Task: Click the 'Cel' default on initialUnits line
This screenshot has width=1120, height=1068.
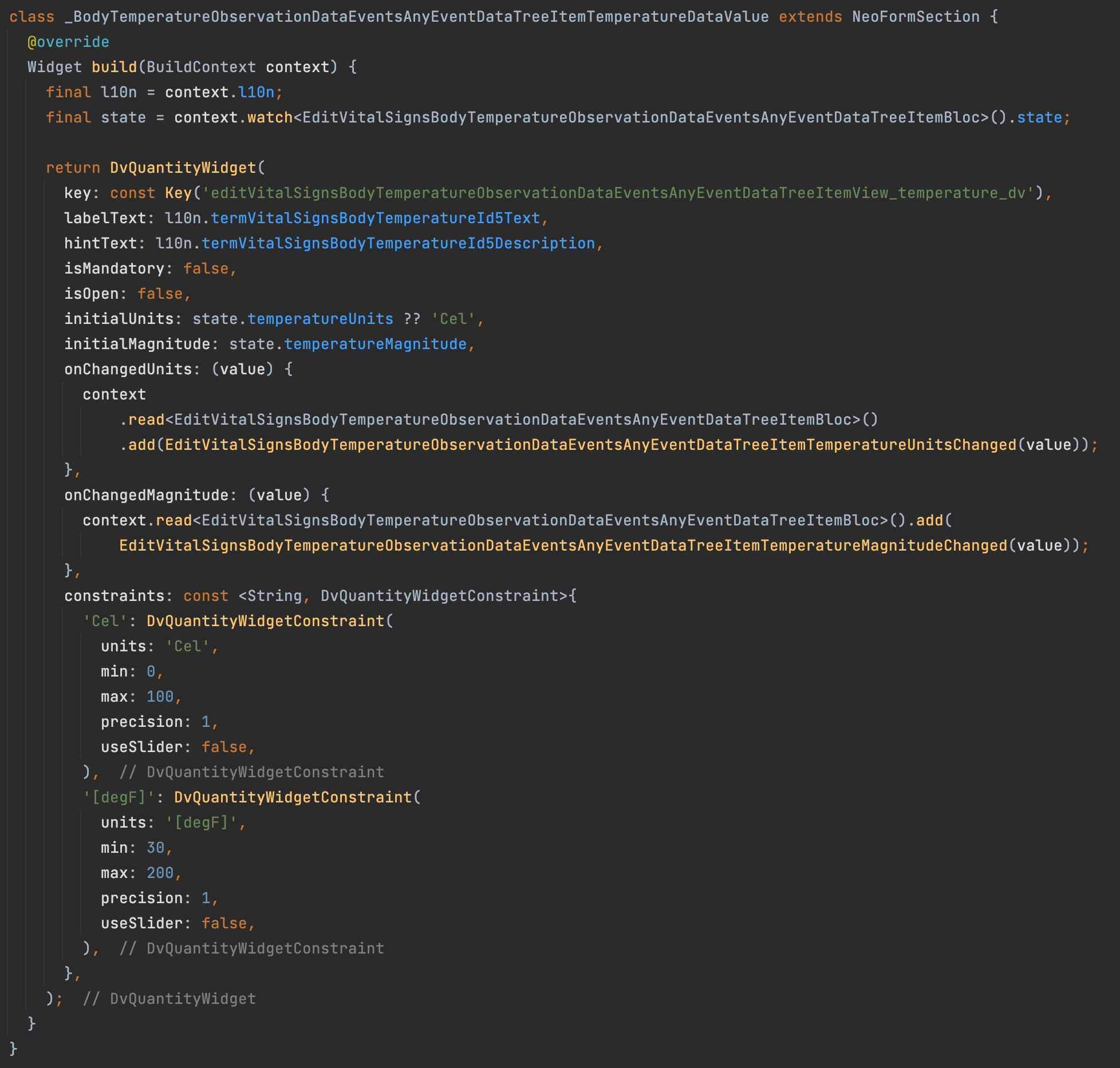Action: (453, 319)
